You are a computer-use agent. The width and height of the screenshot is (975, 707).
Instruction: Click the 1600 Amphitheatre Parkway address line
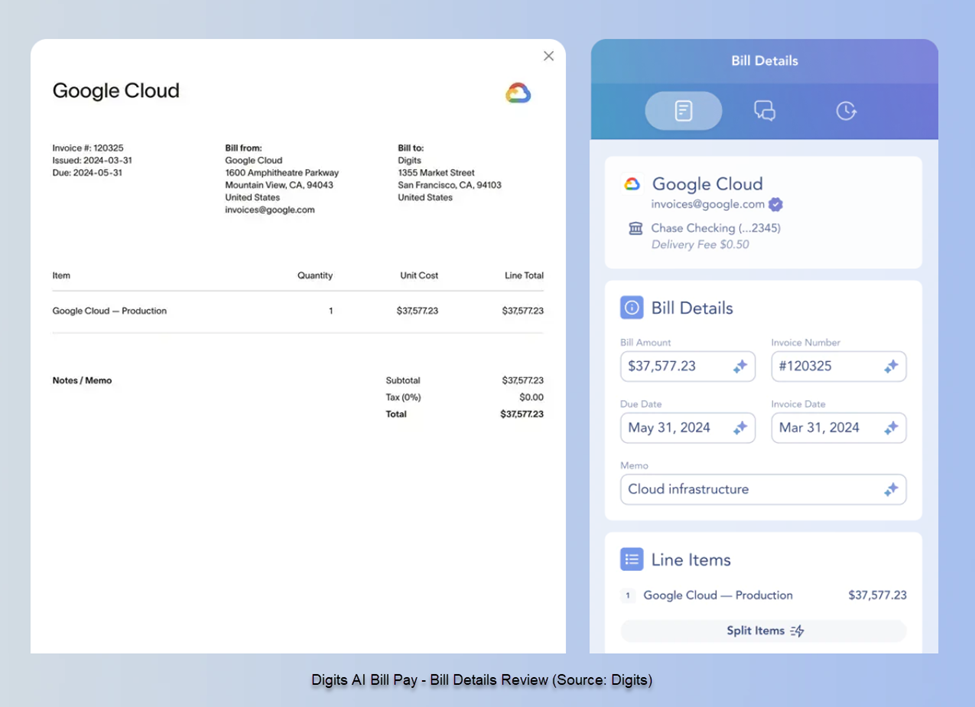click(282, 173)
